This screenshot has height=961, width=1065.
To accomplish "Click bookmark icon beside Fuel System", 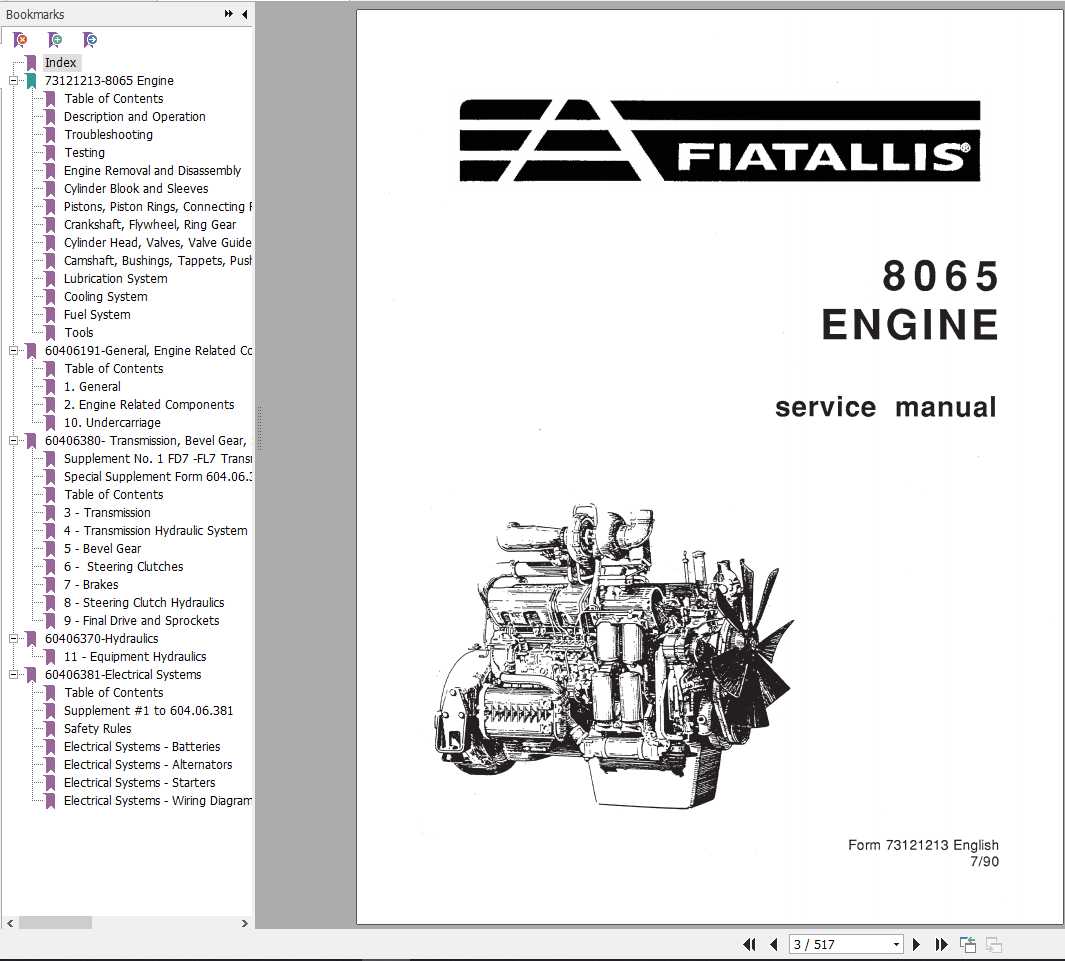I will pos(50,314).
